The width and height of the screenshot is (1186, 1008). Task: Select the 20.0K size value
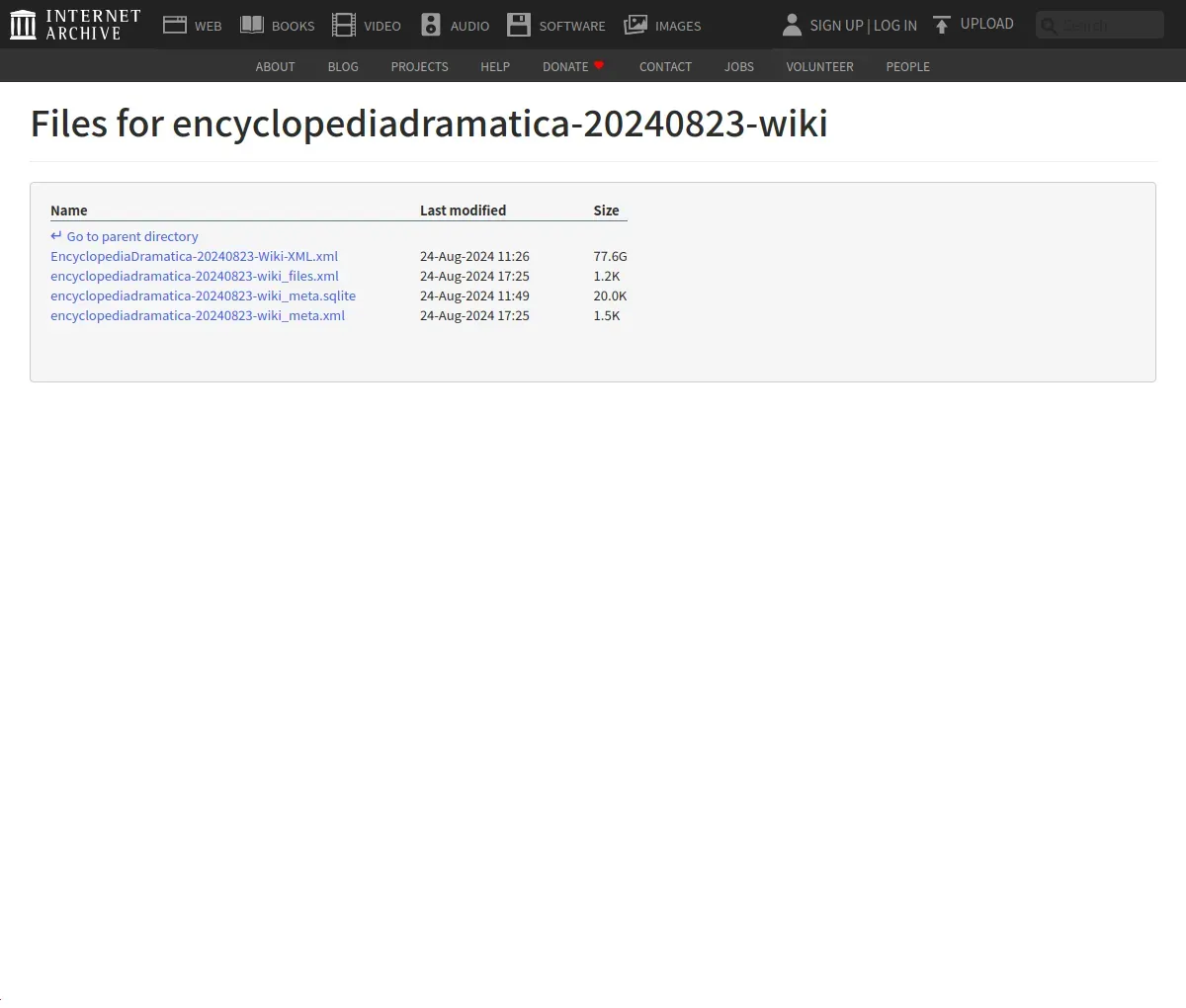(x=610, y=296)
